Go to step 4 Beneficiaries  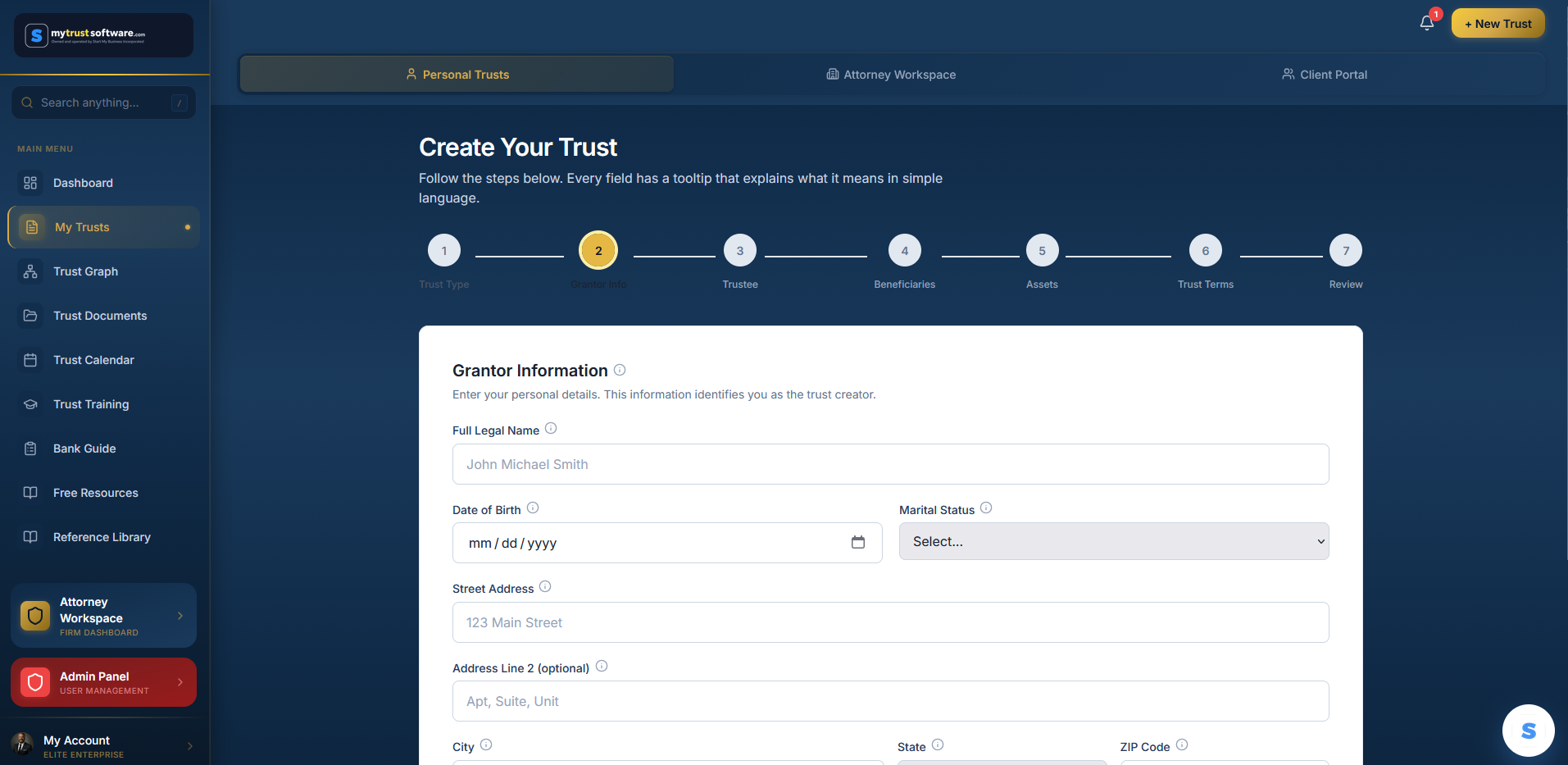(905, 251)
